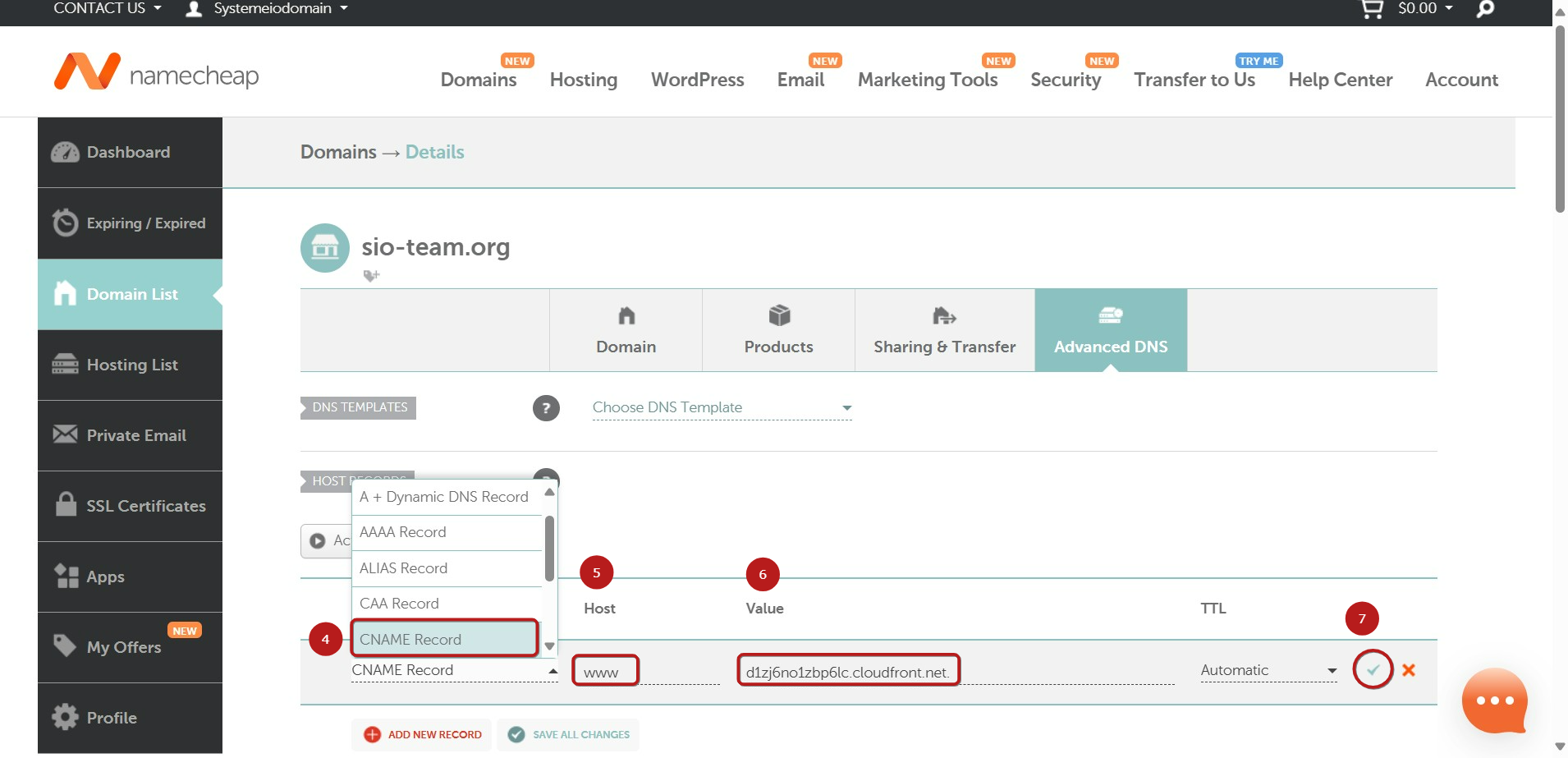
Task: Open the Choose DNS Template dropdown
Action: 722,408
